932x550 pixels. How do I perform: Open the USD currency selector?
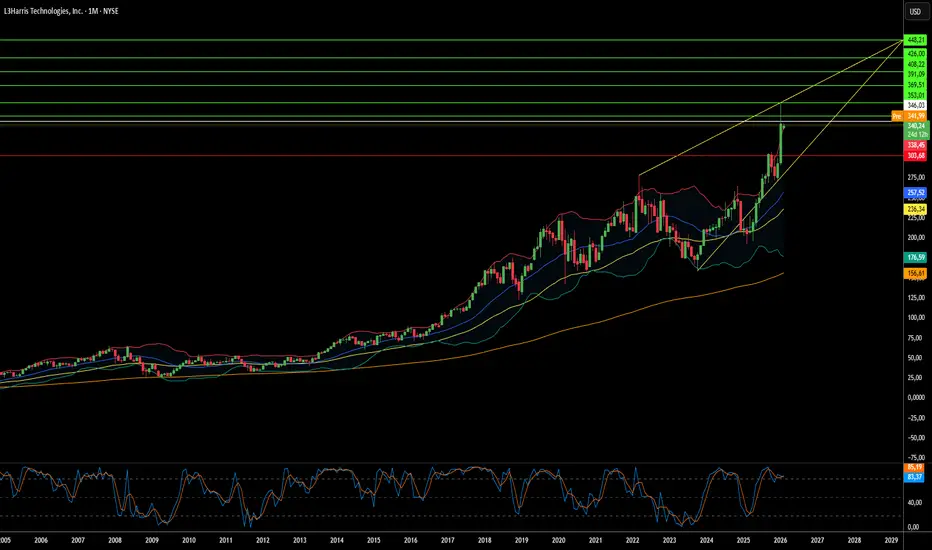point(914,12)
